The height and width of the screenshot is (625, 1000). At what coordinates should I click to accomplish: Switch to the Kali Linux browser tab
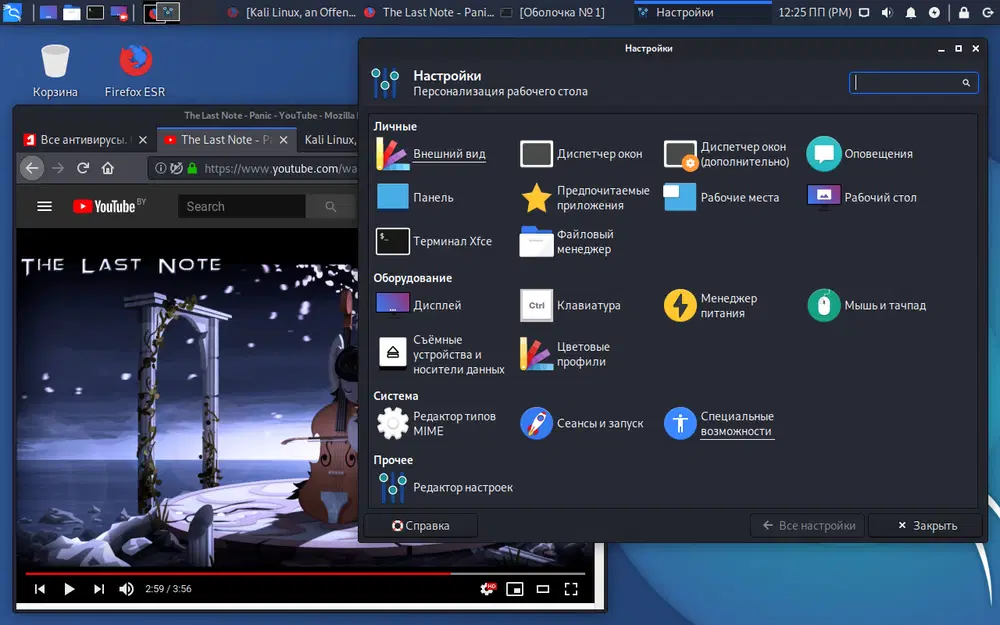[x=328, y=140]
